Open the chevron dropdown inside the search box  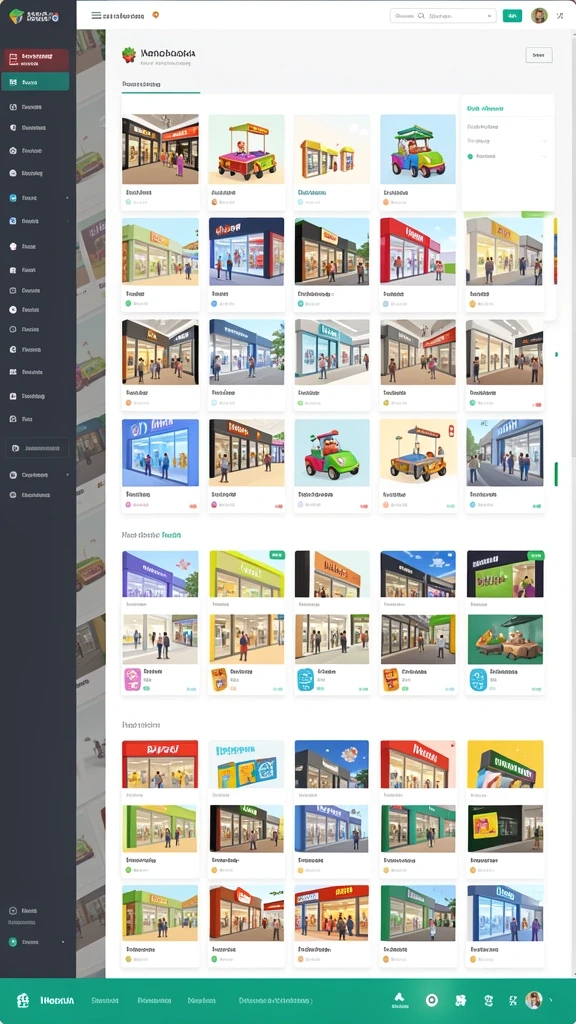490,16
